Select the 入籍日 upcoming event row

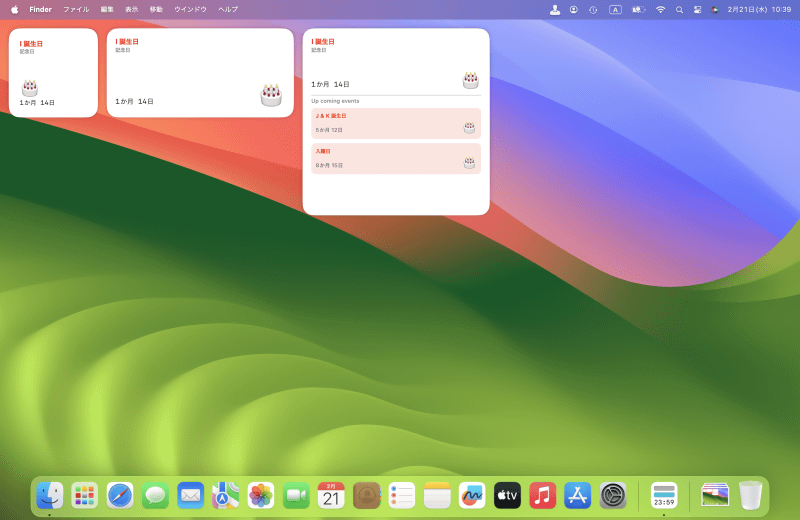pyautogui.click(x=396, y=159)
